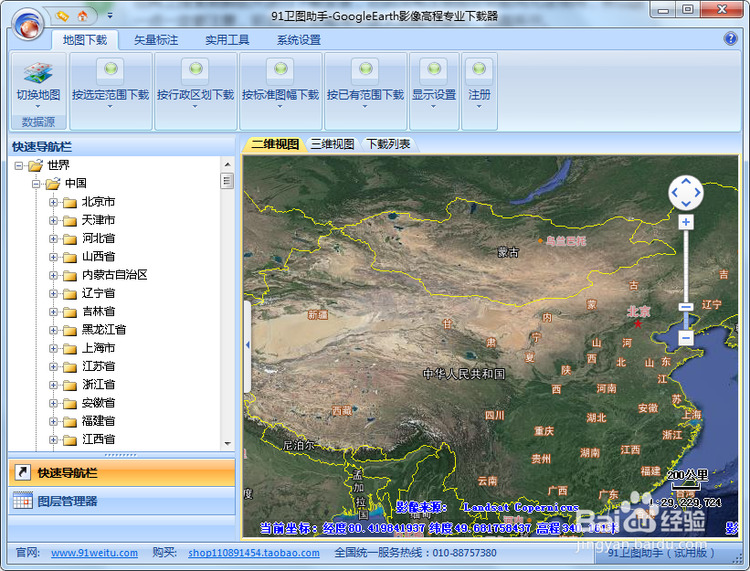Select 江苏省 folder icon in tree
This screenshot has width=750, height=571.
(70, 367)
